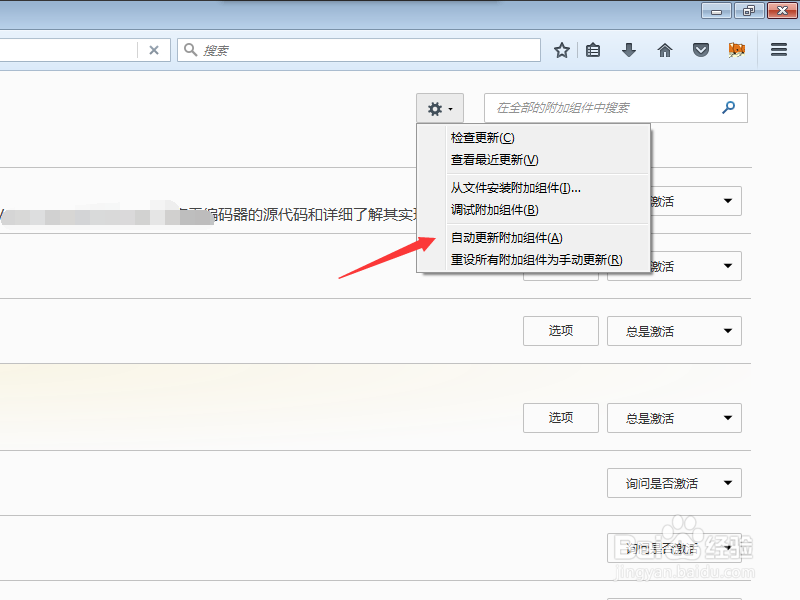Click the gear tools icon above the menu

pos(434,107)
